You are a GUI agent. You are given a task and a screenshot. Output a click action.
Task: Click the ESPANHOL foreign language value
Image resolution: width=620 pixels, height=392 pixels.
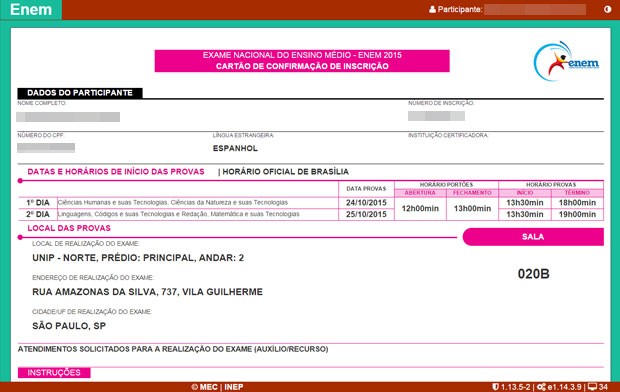(235, 148)
